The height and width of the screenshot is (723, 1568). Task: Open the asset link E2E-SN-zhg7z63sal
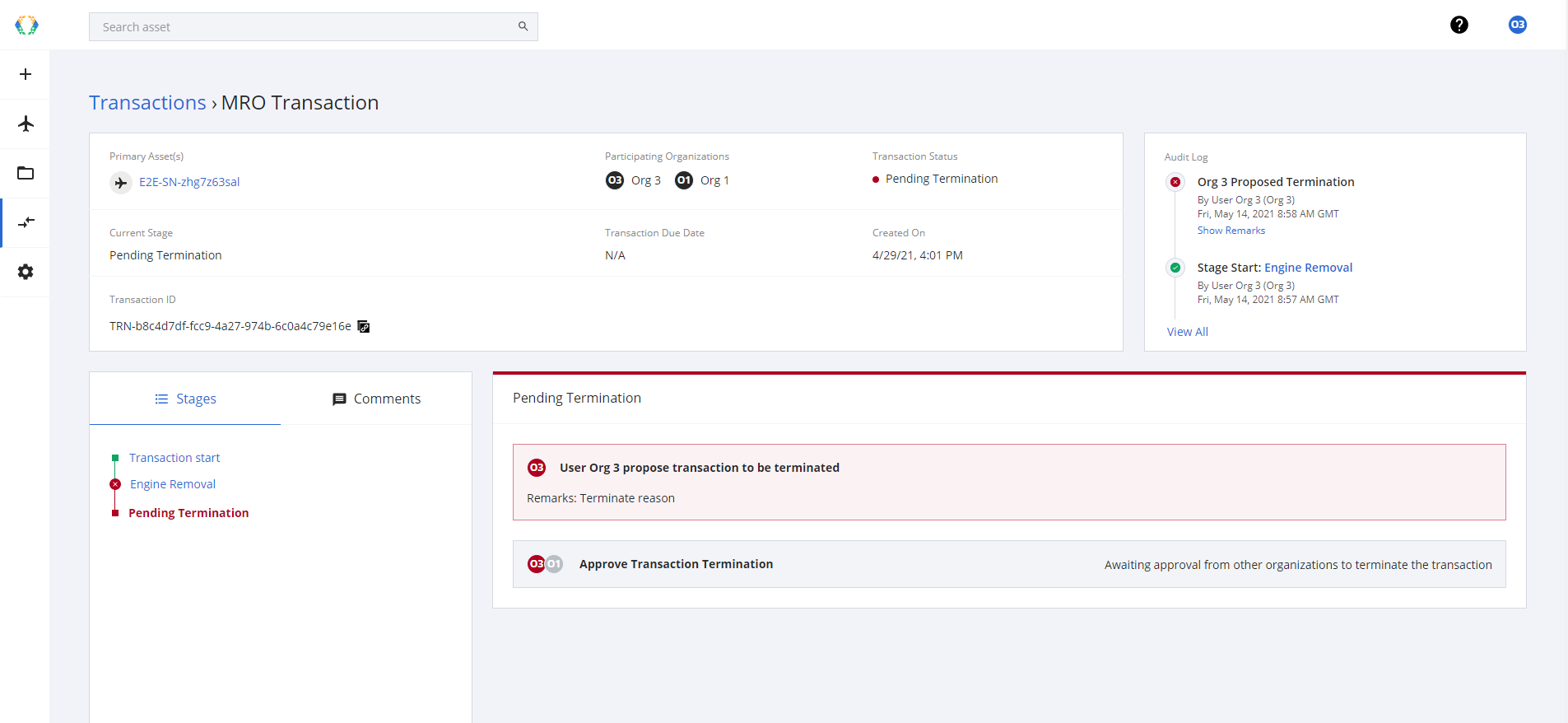click(x=189, y=182)
